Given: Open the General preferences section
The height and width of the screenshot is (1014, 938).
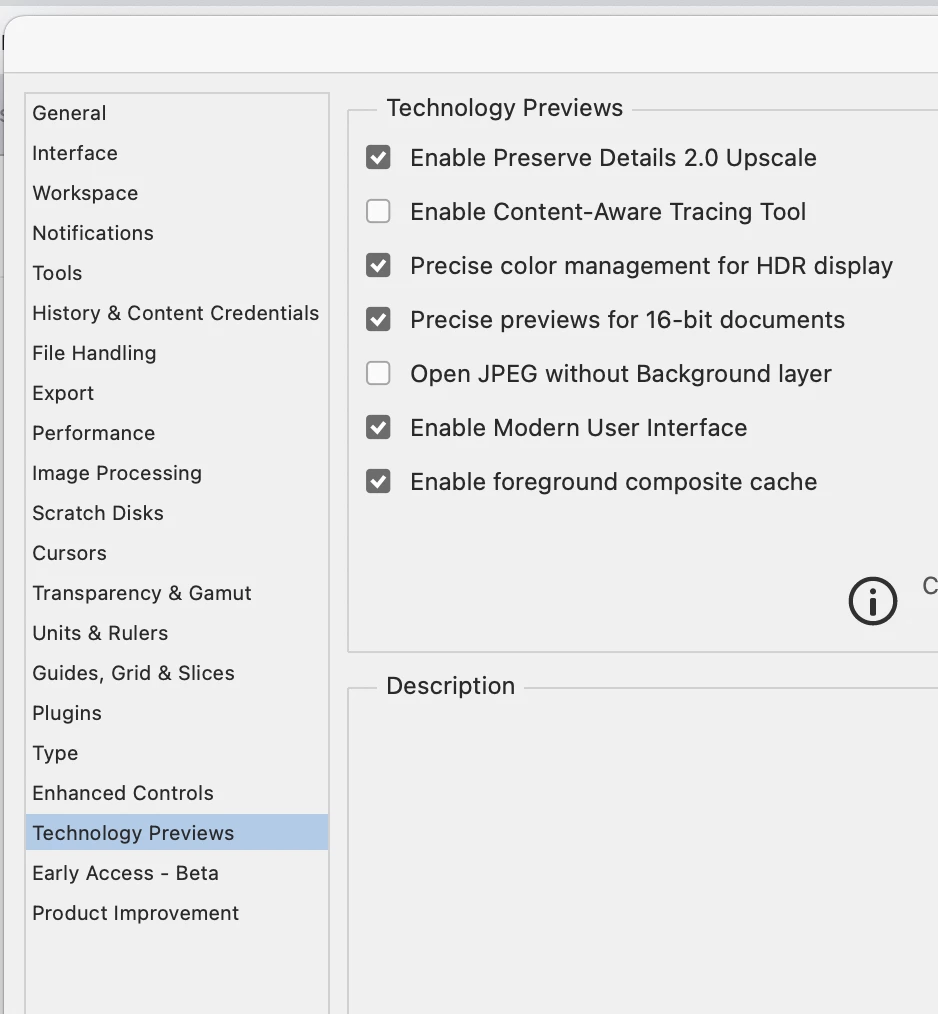Looking at the screenshot, I should 69,113.
